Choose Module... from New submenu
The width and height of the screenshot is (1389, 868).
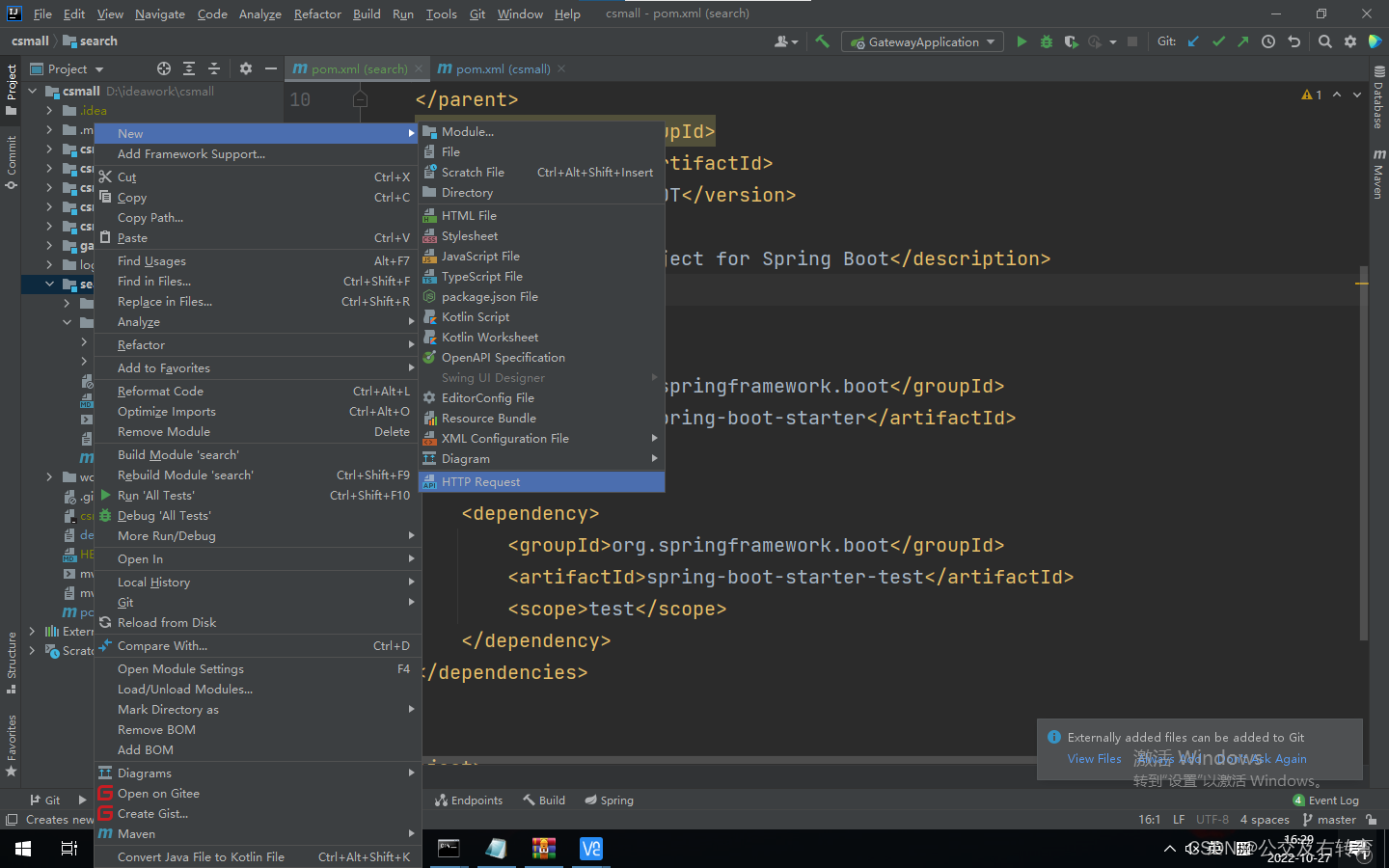(x=542, y=131)
